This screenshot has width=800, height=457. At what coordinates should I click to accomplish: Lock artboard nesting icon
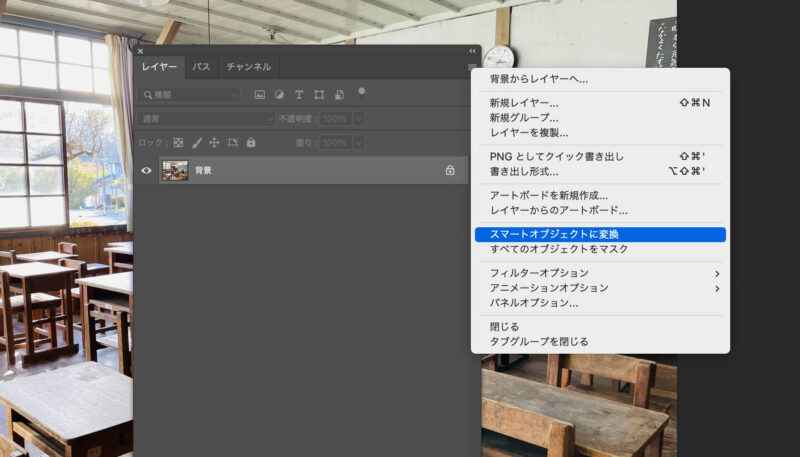click(233, 143)
